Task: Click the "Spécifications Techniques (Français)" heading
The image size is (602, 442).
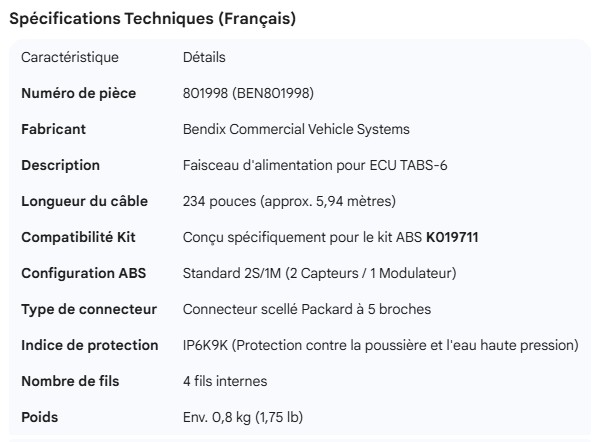Action: coord(152,19)
